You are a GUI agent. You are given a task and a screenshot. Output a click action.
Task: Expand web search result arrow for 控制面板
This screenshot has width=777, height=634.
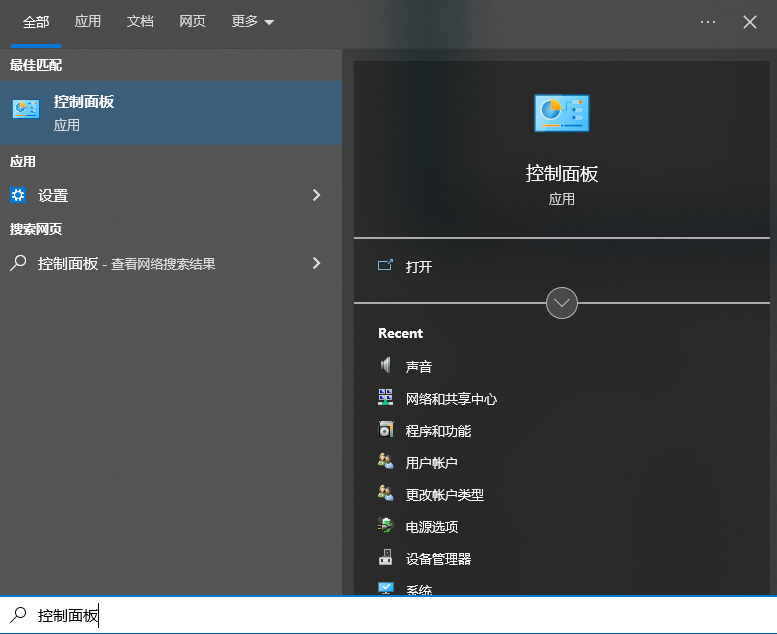[316, 263]
